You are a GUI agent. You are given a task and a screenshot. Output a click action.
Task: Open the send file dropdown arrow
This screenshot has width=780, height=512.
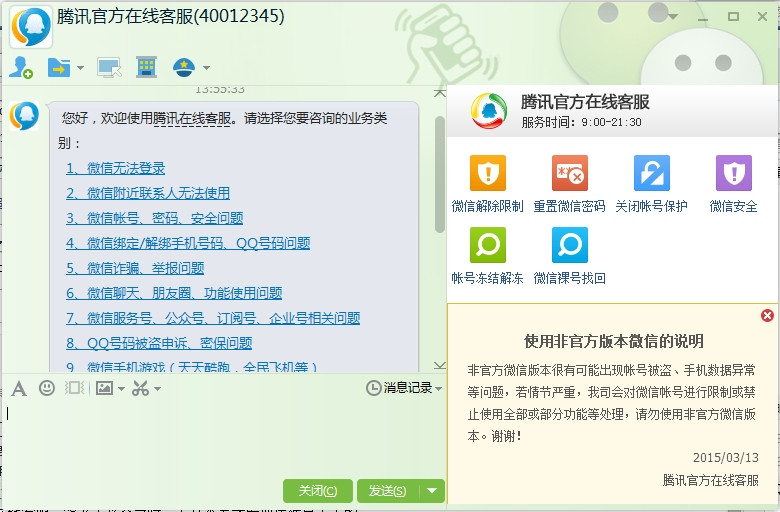click(80, 68)
